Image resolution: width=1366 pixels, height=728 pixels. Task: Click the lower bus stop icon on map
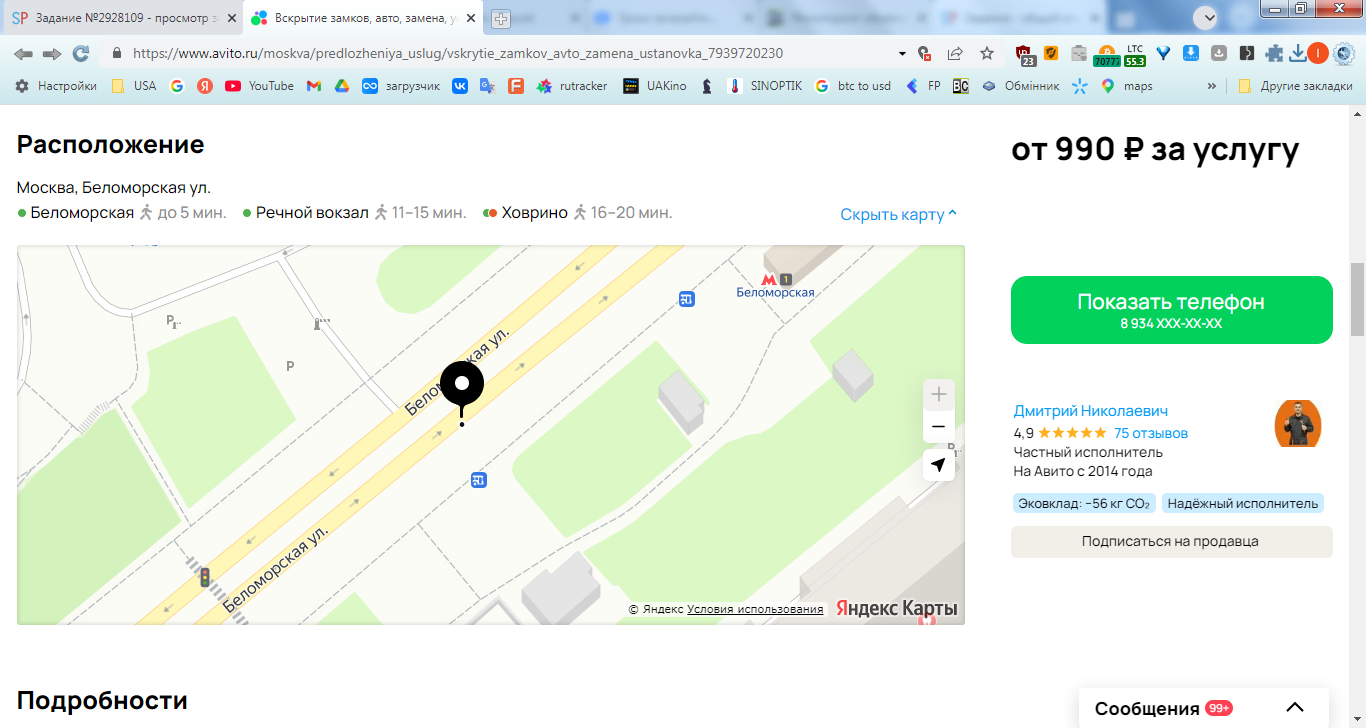click(478, 481)
